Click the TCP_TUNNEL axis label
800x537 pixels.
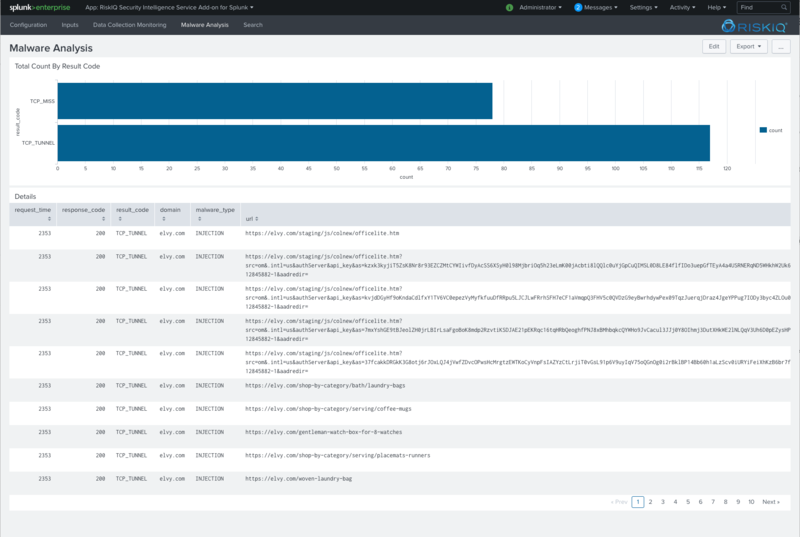[38, 143]
